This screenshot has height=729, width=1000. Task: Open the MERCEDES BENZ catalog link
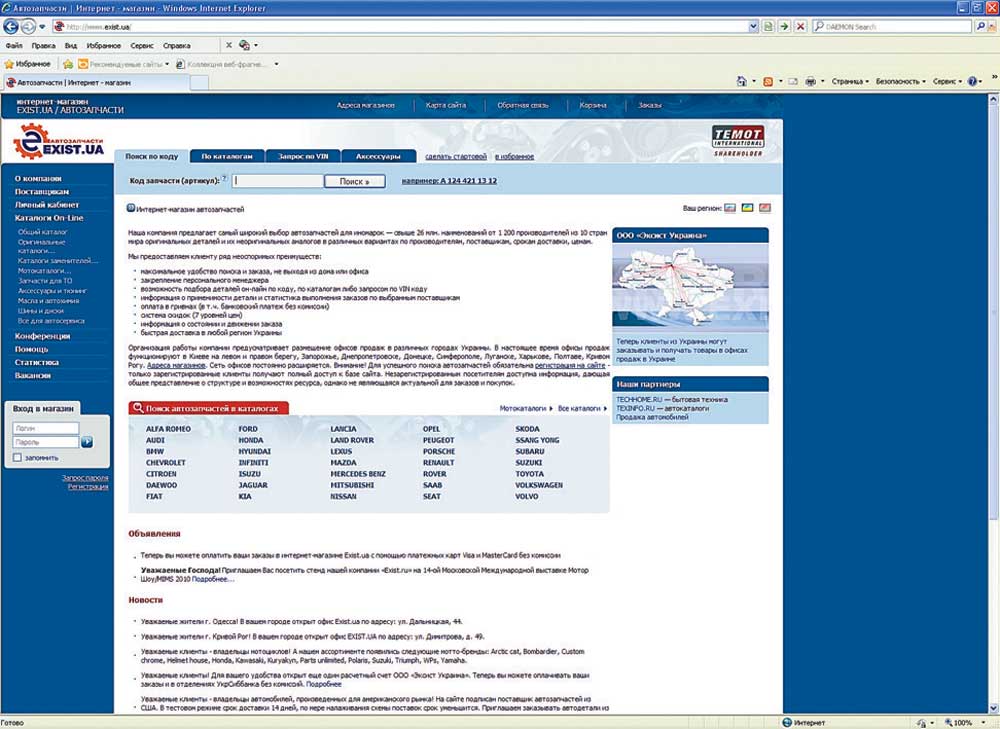358,474
